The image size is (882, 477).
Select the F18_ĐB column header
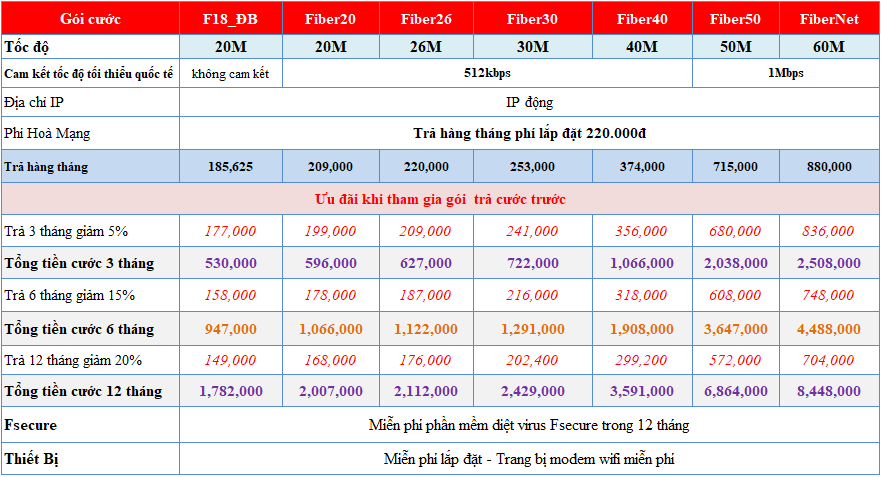pyautogui.click(x=230, y=19)
